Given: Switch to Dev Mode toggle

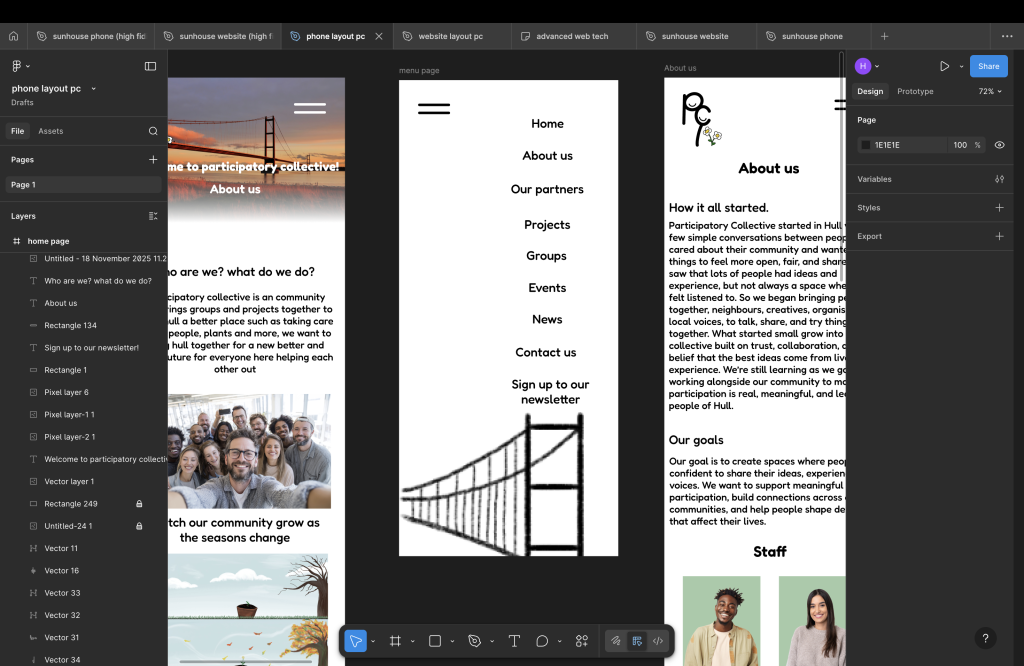Looking at the screenshot, I should (x=658, y=641).
